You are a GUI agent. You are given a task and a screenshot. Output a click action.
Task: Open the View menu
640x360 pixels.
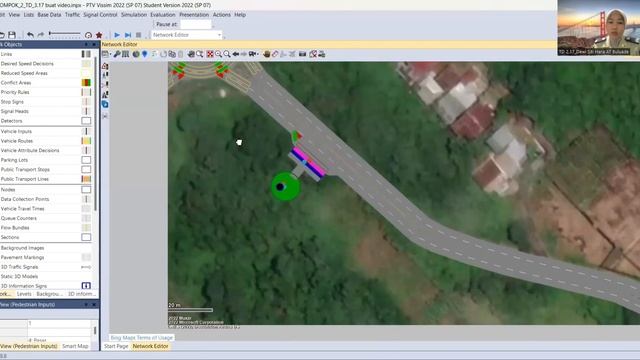(14, 15)
